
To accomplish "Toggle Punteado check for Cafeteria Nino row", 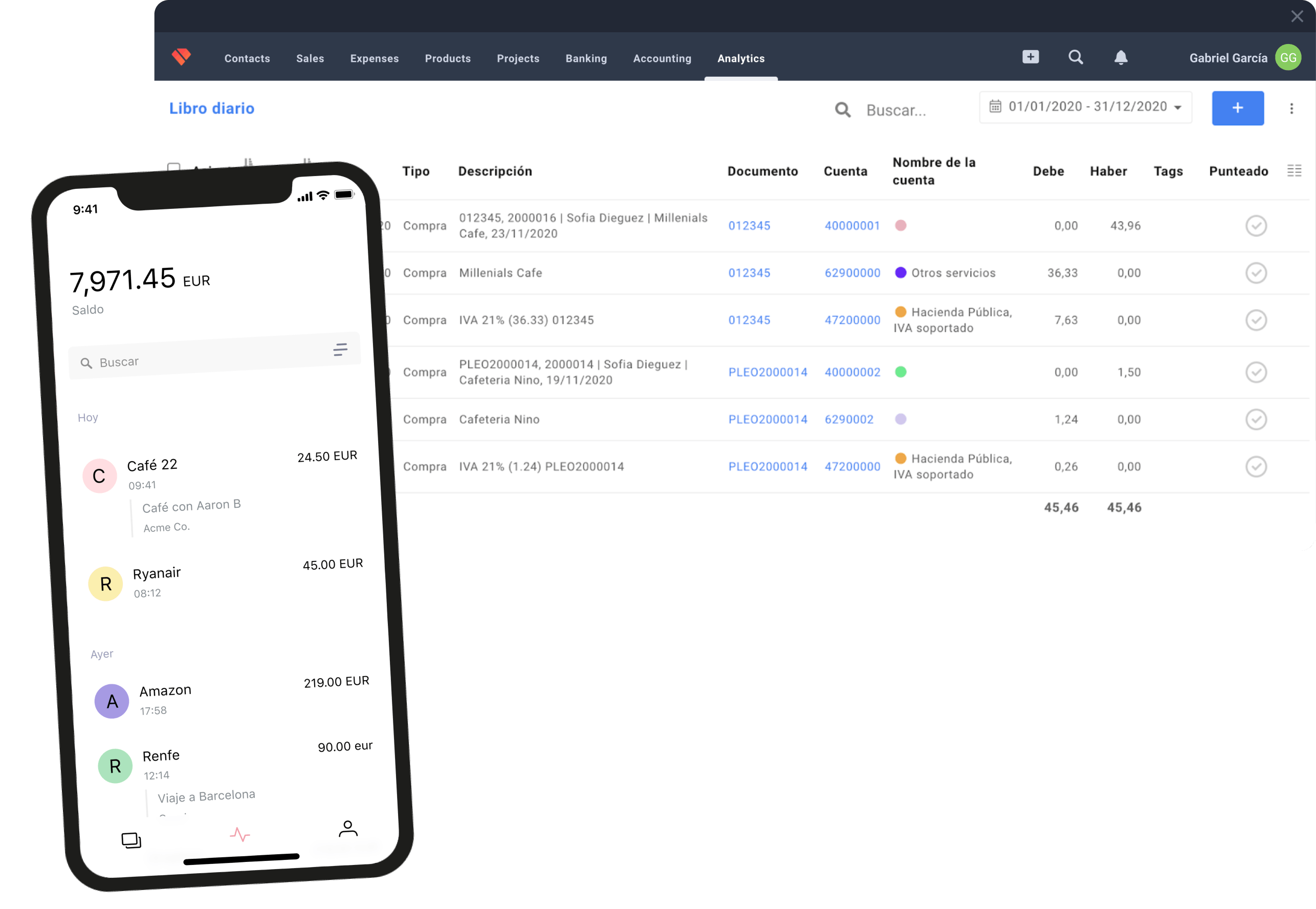I will 1256,419.
